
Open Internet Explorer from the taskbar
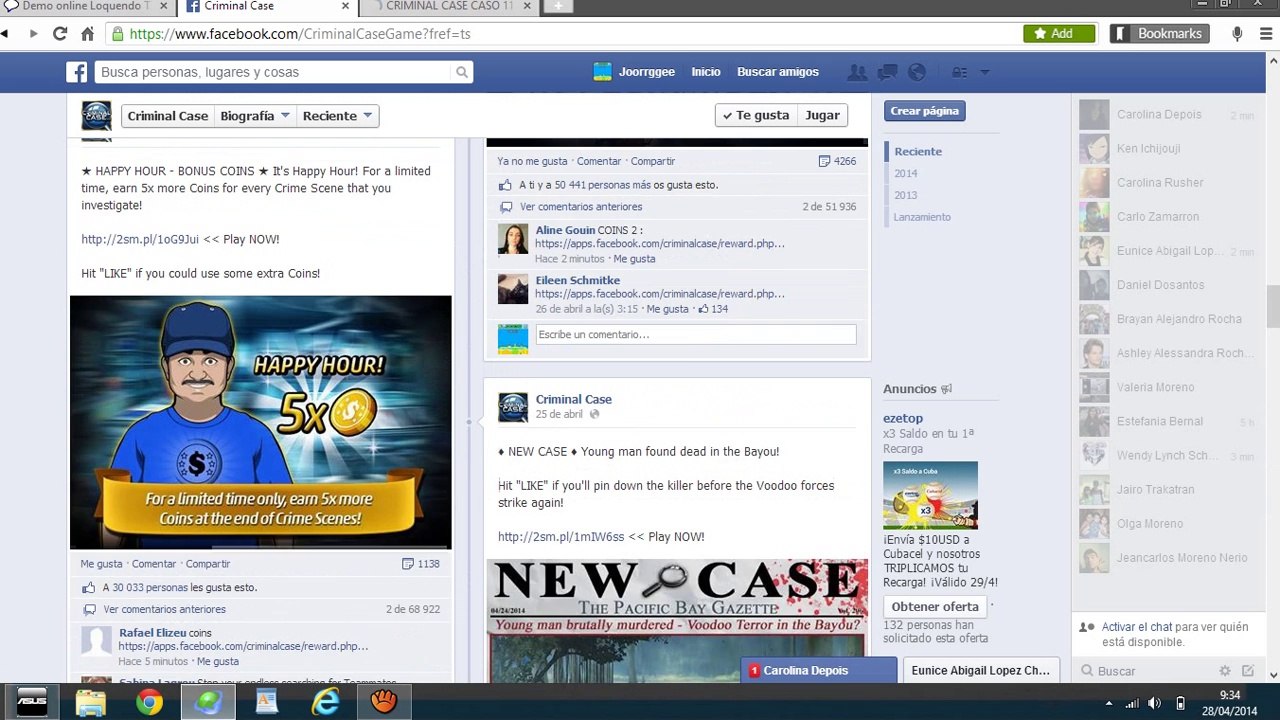(x=325, y=703)
